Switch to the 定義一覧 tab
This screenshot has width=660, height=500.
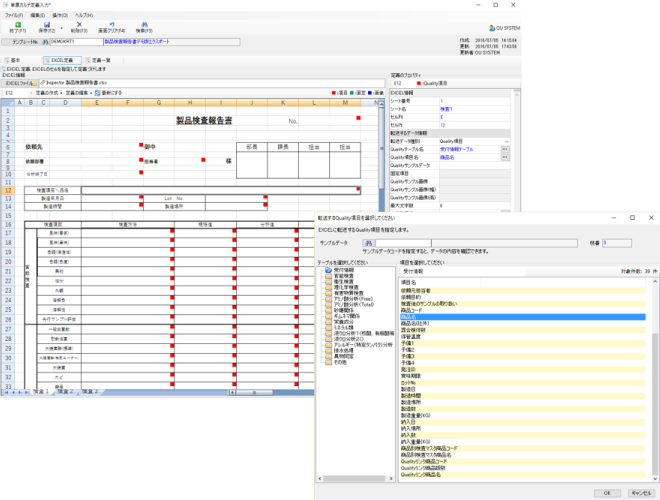[98, 60]
